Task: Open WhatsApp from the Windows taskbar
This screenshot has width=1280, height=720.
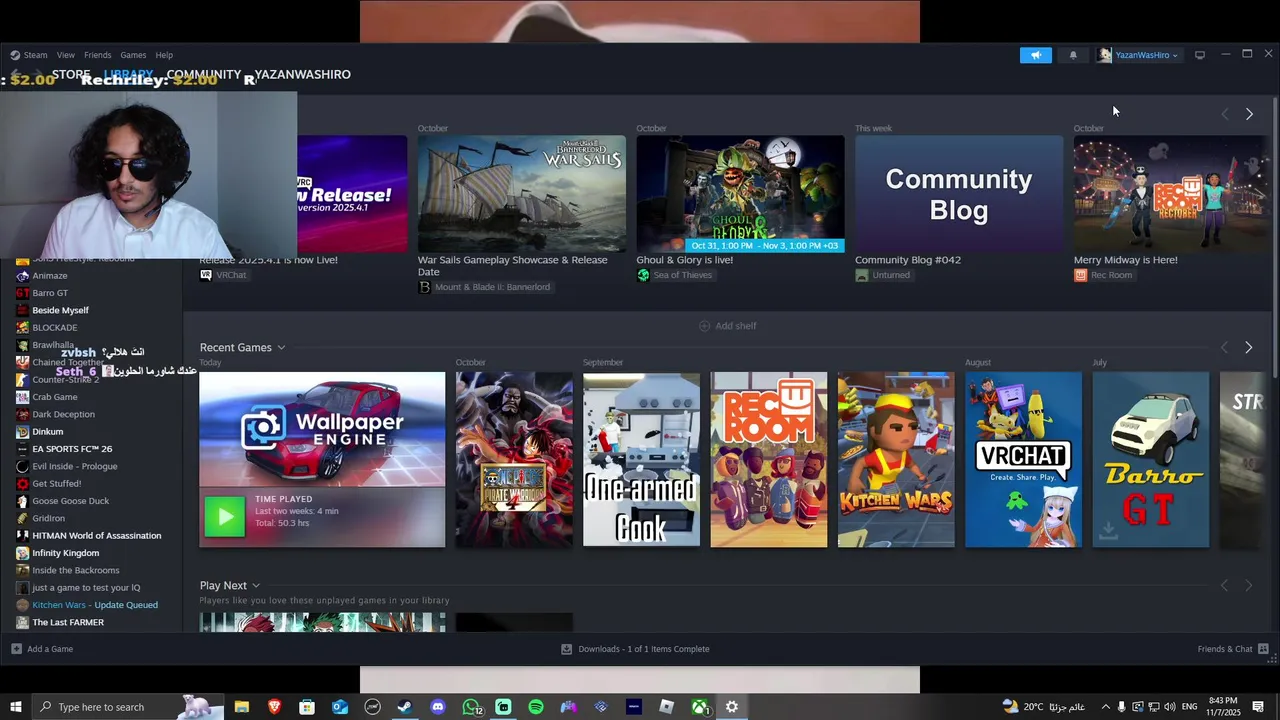Action: [x=471, y=707]
